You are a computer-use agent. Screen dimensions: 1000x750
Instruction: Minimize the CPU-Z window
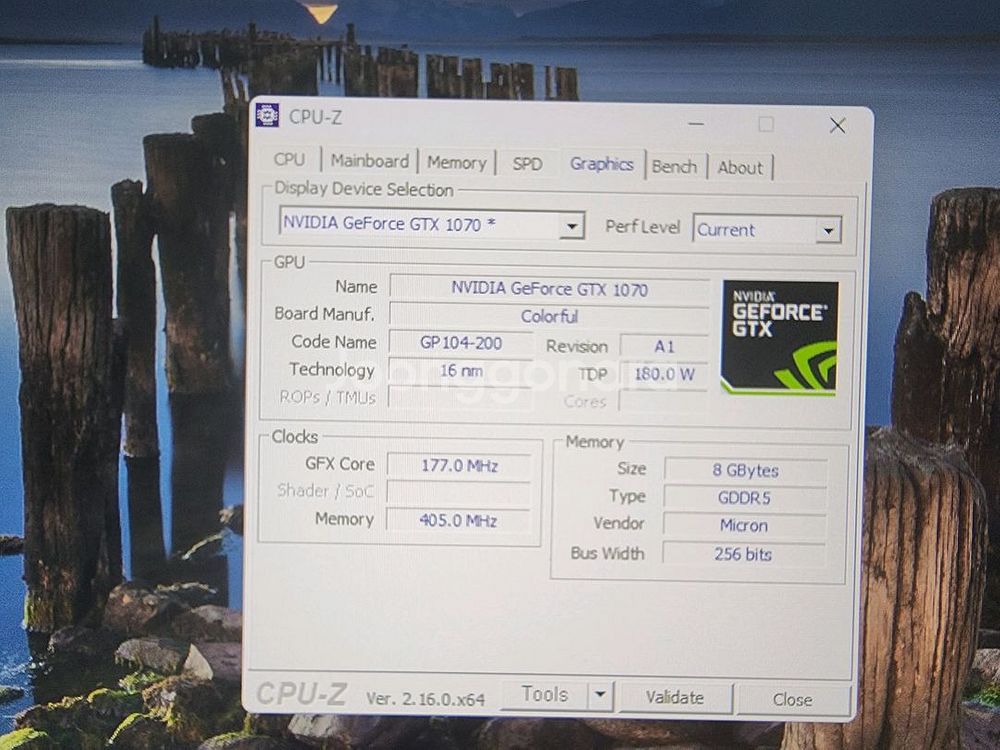[x=696, y=124]
